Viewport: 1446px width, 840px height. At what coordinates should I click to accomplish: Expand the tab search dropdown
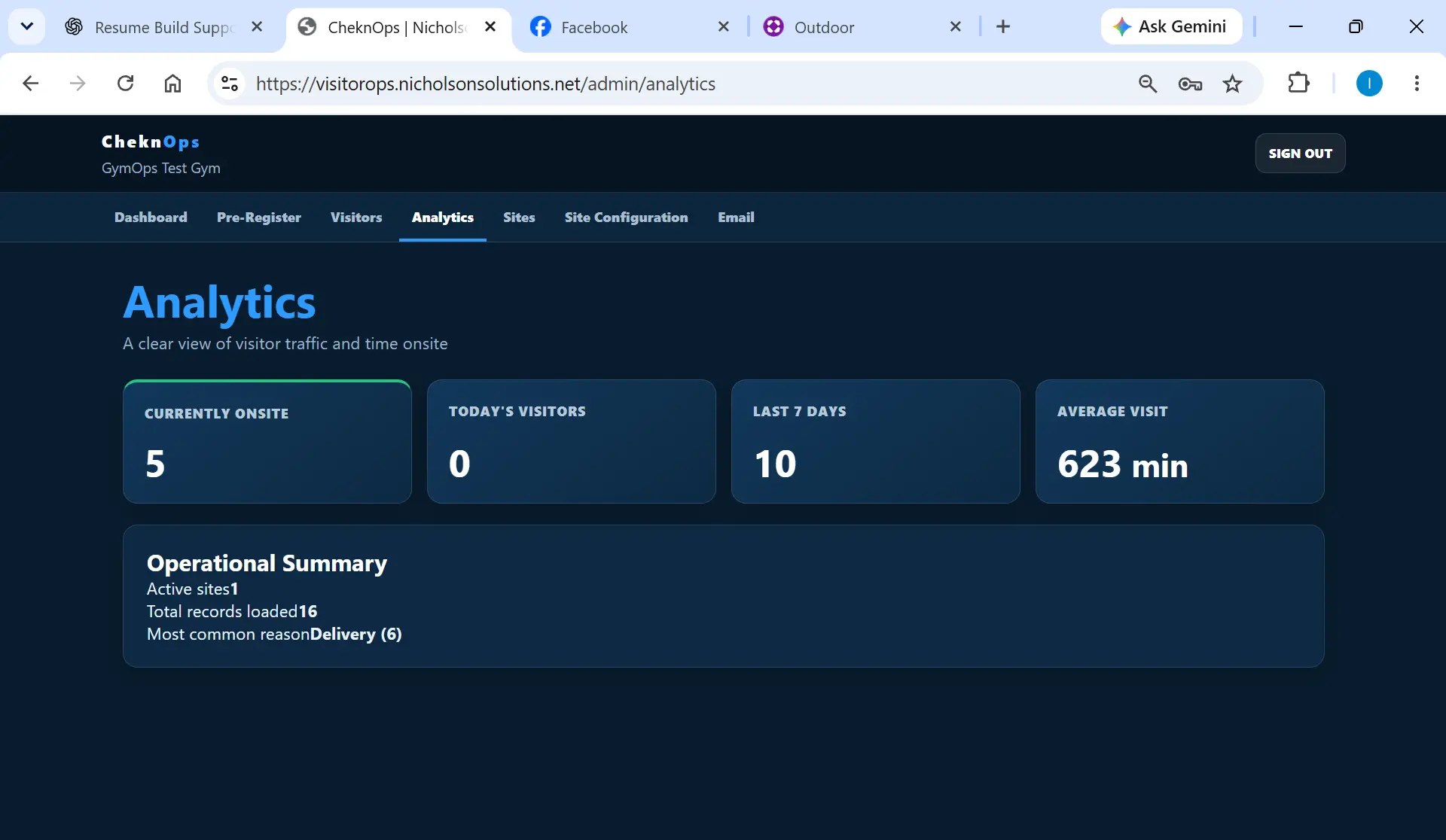point(26,27)
